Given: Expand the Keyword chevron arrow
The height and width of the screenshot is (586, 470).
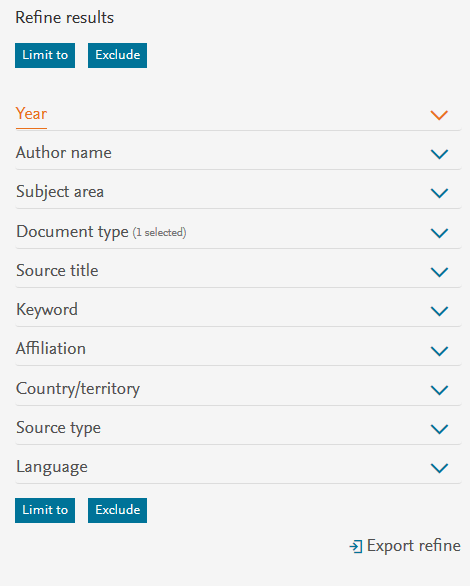Looking at the screenshot, I should point(439,311).
